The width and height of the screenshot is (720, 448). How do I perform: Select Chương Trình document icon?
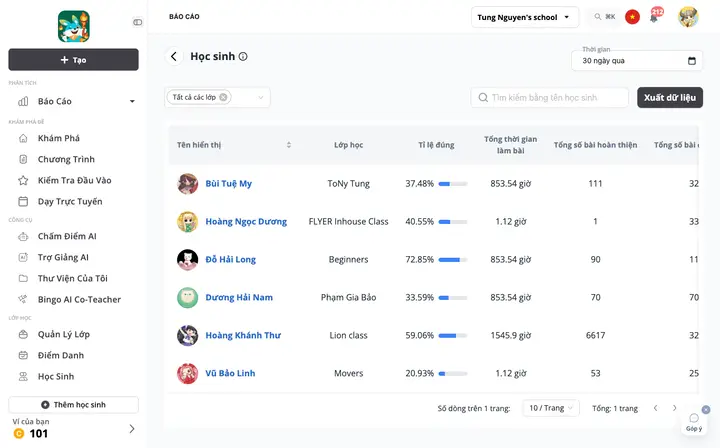23,159
